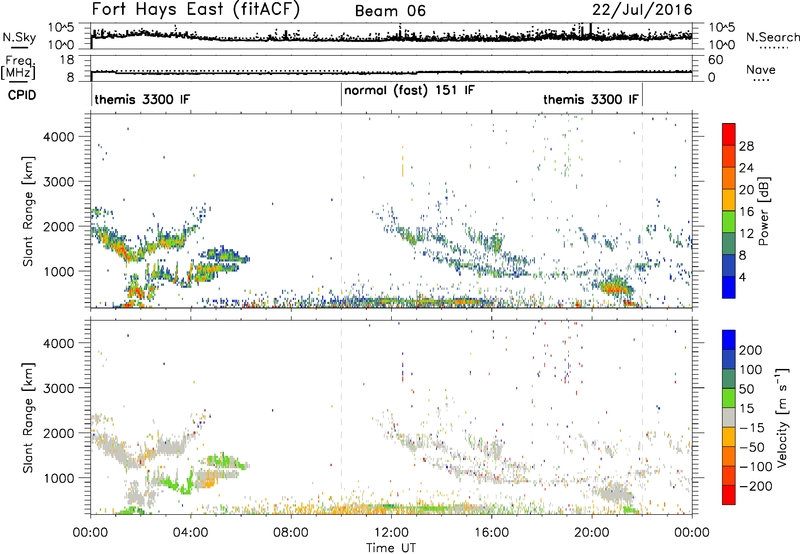Screen dimensions: 800x554
Task: Click the '08:00' time axis tick label
Action: pos(291,533)
